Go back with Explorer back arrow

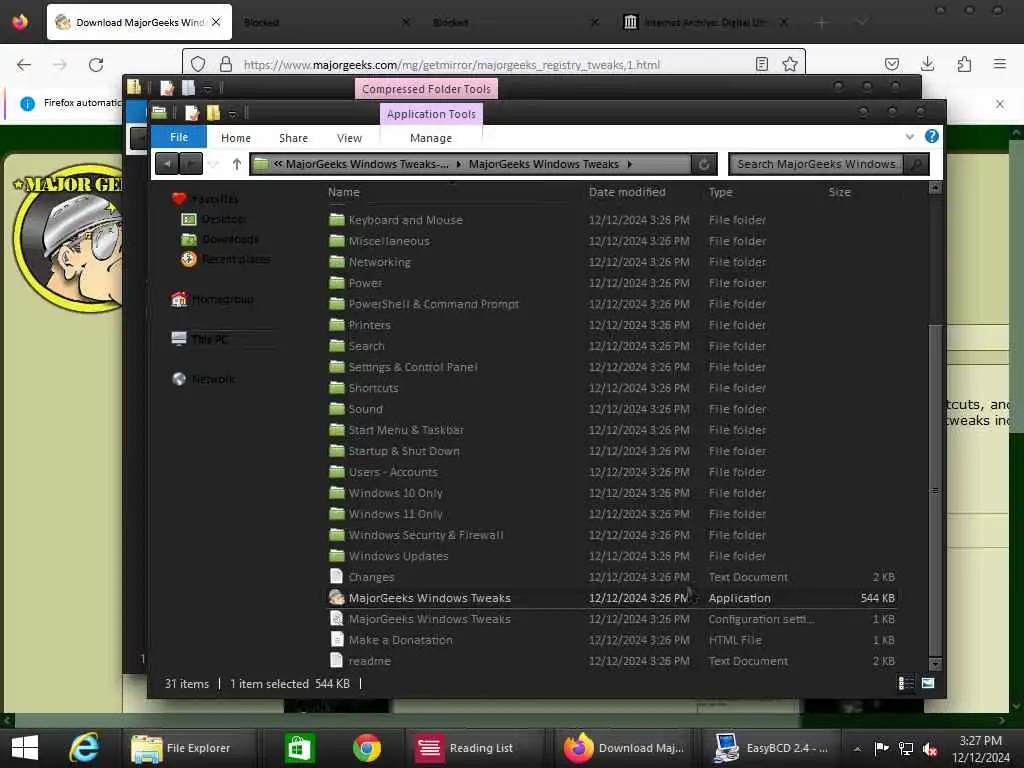168,163
